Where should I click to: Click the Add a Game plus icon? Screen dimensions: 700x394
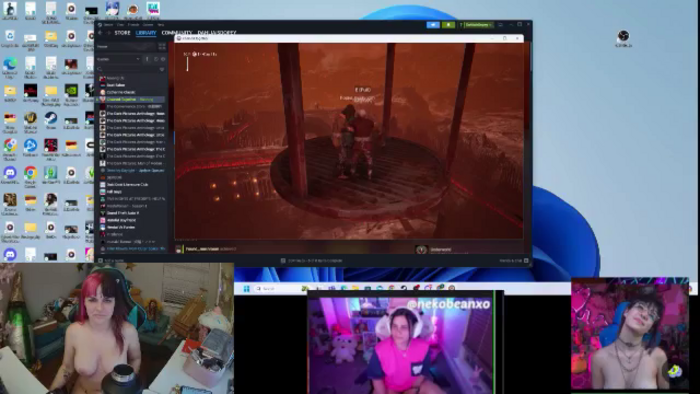(100, 261)
